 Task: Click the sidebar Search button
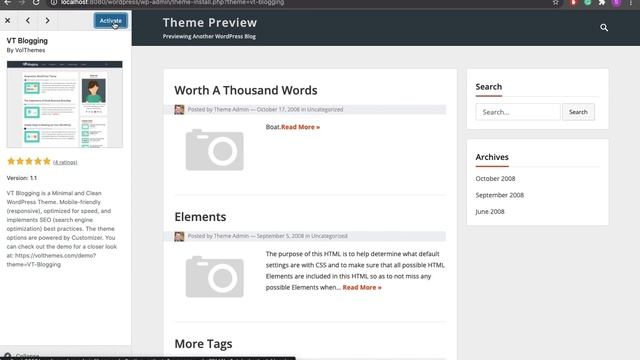[x=578, y=112]
